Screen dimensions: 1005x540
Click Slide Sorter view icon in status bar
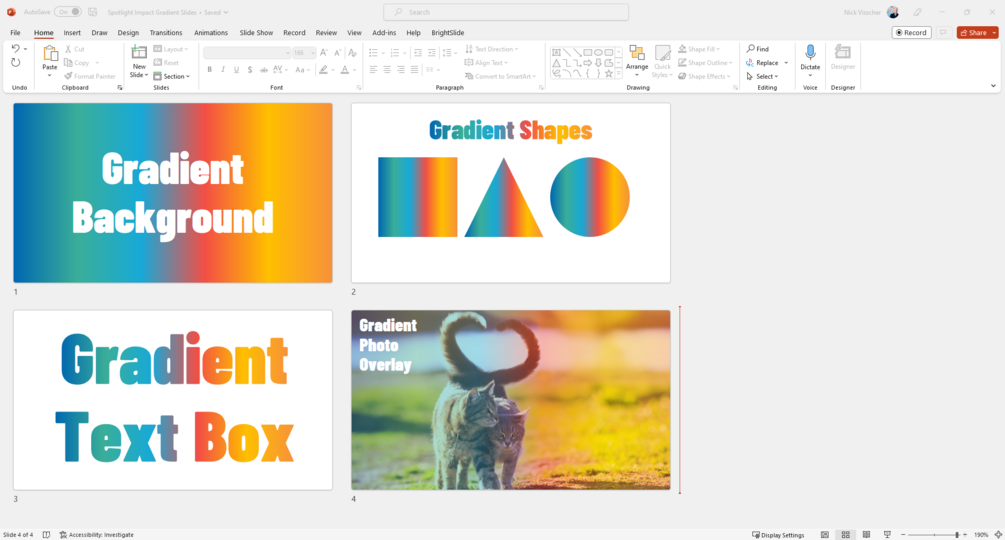tap(845, 534)
